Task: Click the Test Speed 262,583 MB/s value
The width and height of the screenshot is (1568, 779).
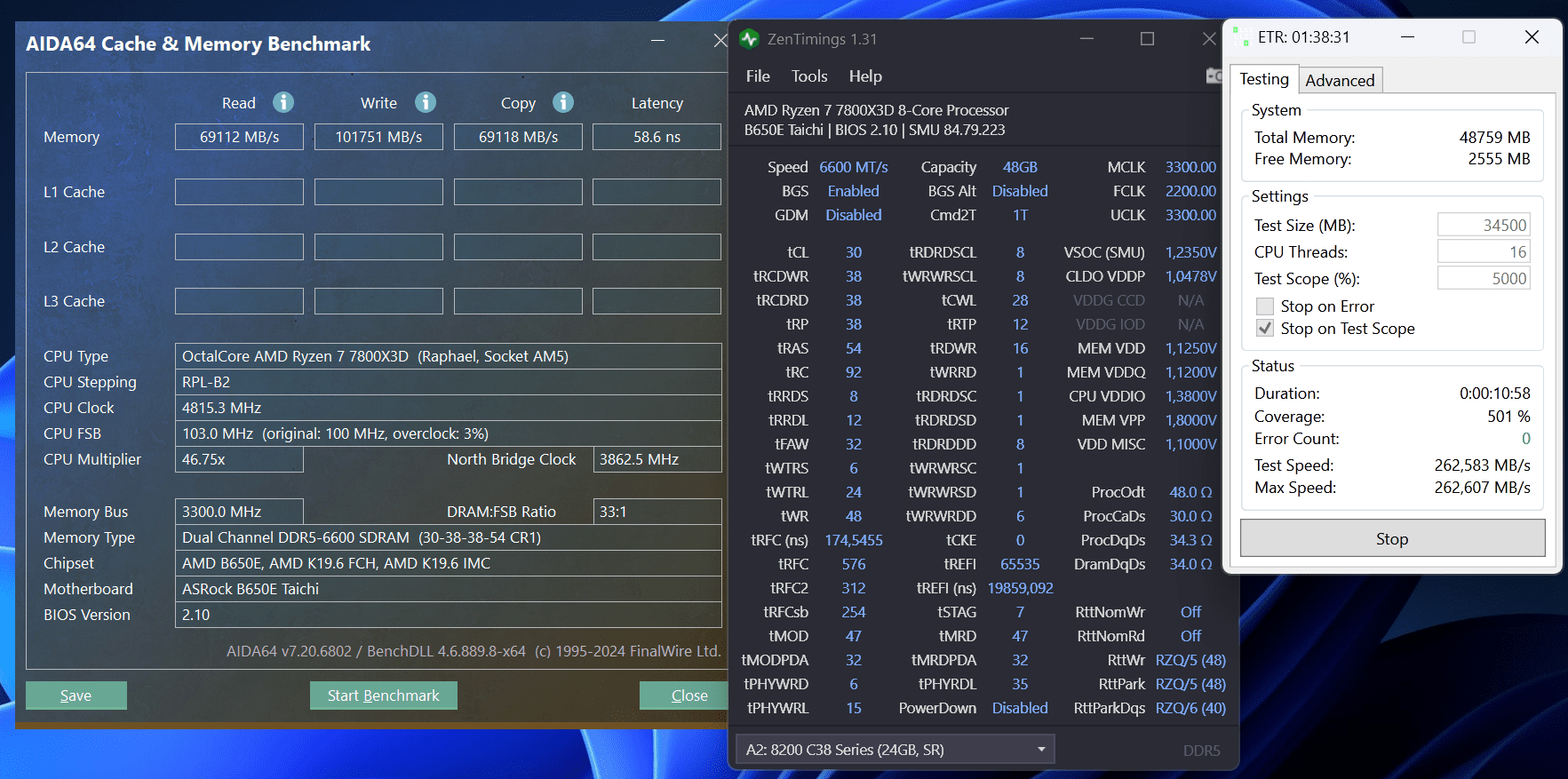Action: (1482, 465)
